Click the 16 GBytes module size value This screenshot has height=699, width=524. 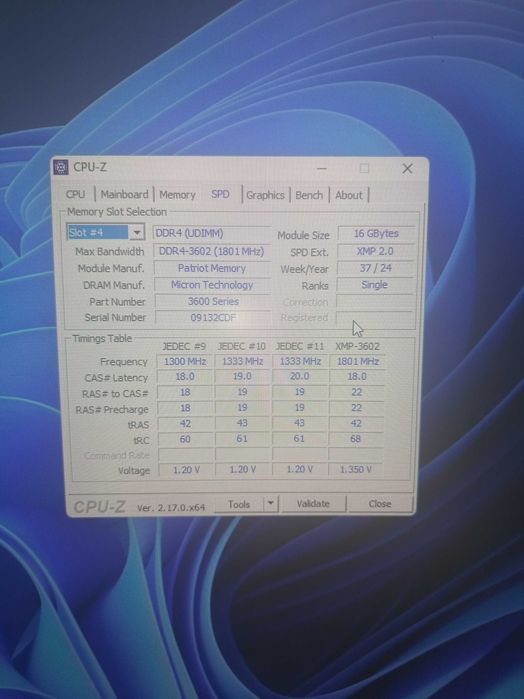point(376,234)
